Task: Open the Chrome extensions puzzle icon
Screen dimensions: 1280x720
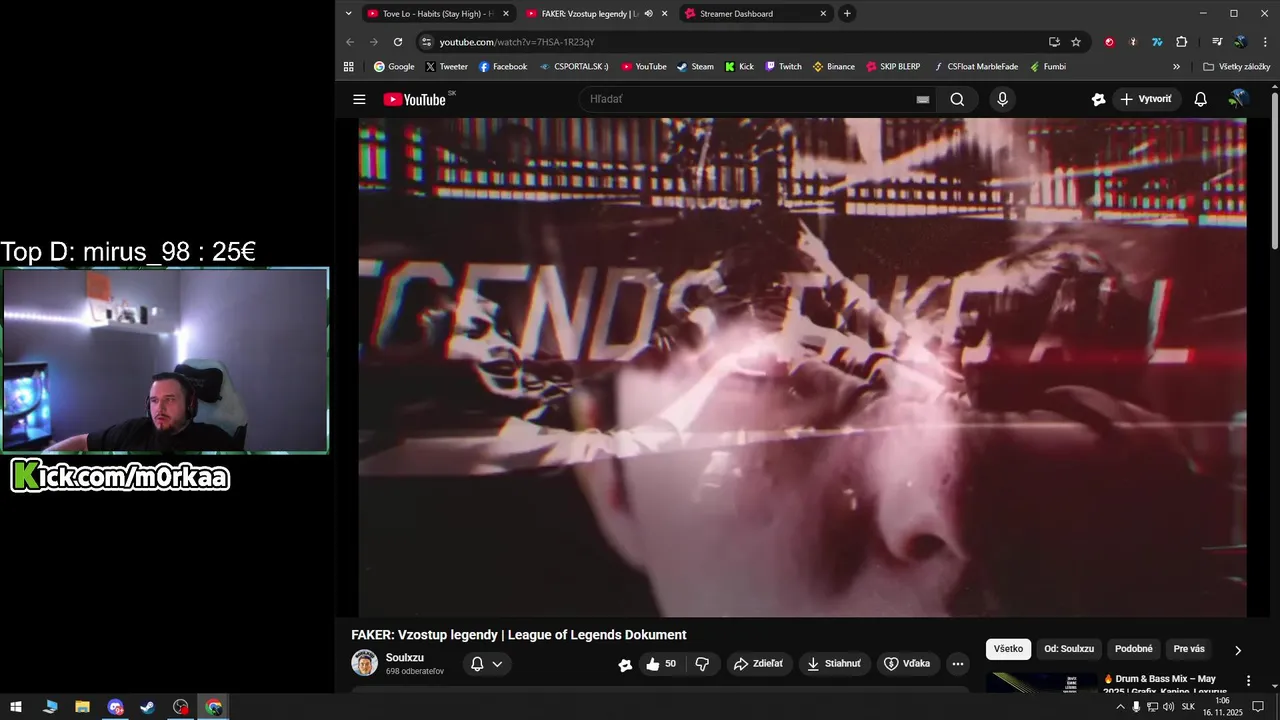Action: (x=1181, y=42)
